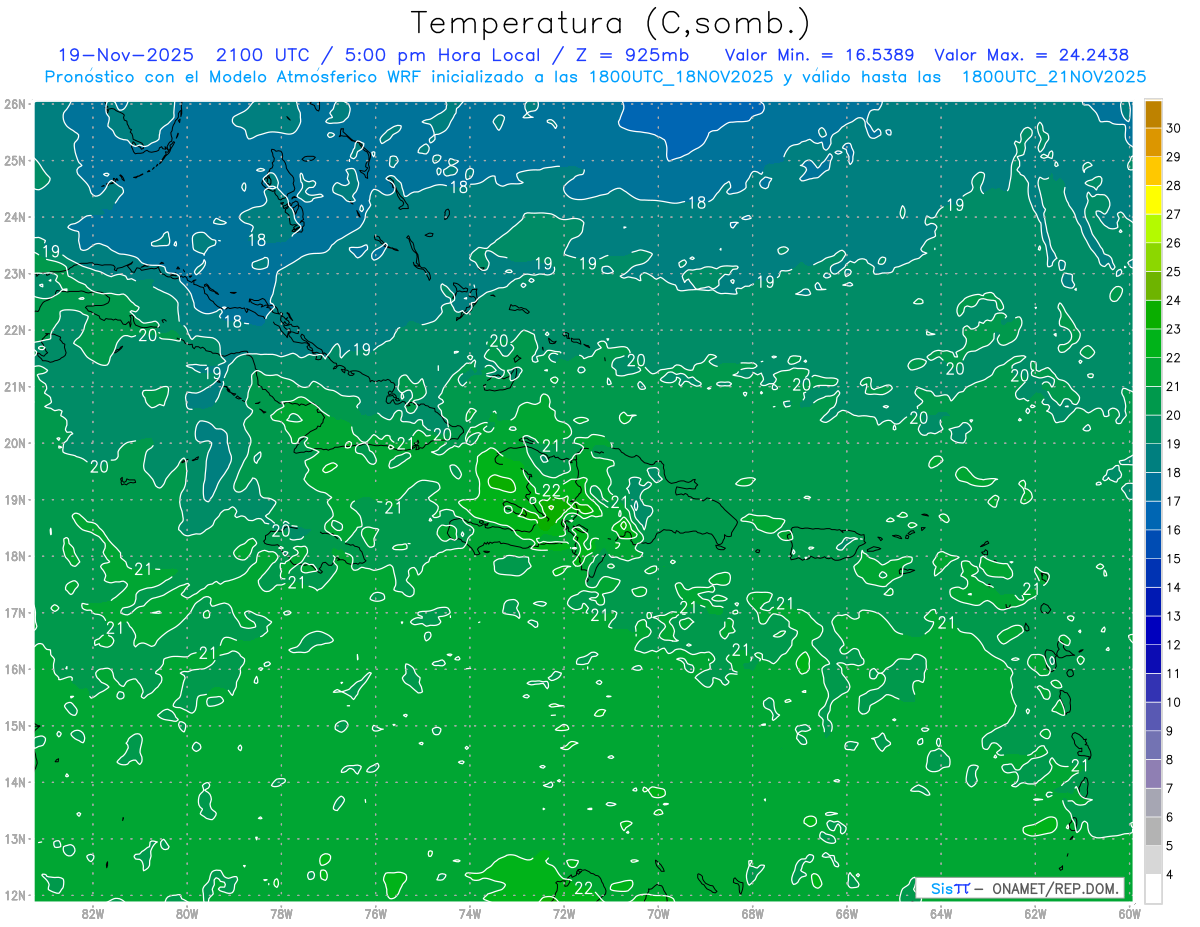Click the latitude axis label "24N"
This screenshot has height=927, width=1200.
tap(14, 217)
